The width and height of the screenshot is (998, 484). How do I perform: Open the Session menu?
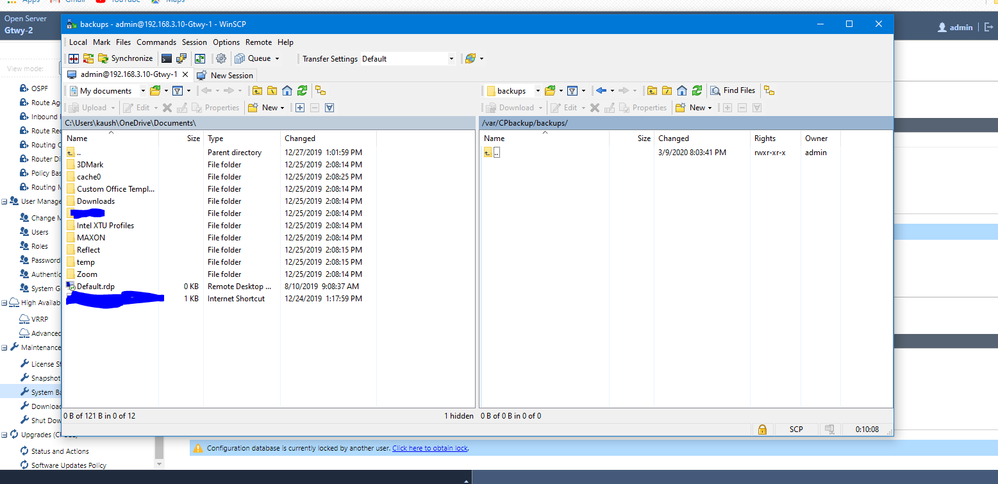pyautogui.click(x=194, y=42)
